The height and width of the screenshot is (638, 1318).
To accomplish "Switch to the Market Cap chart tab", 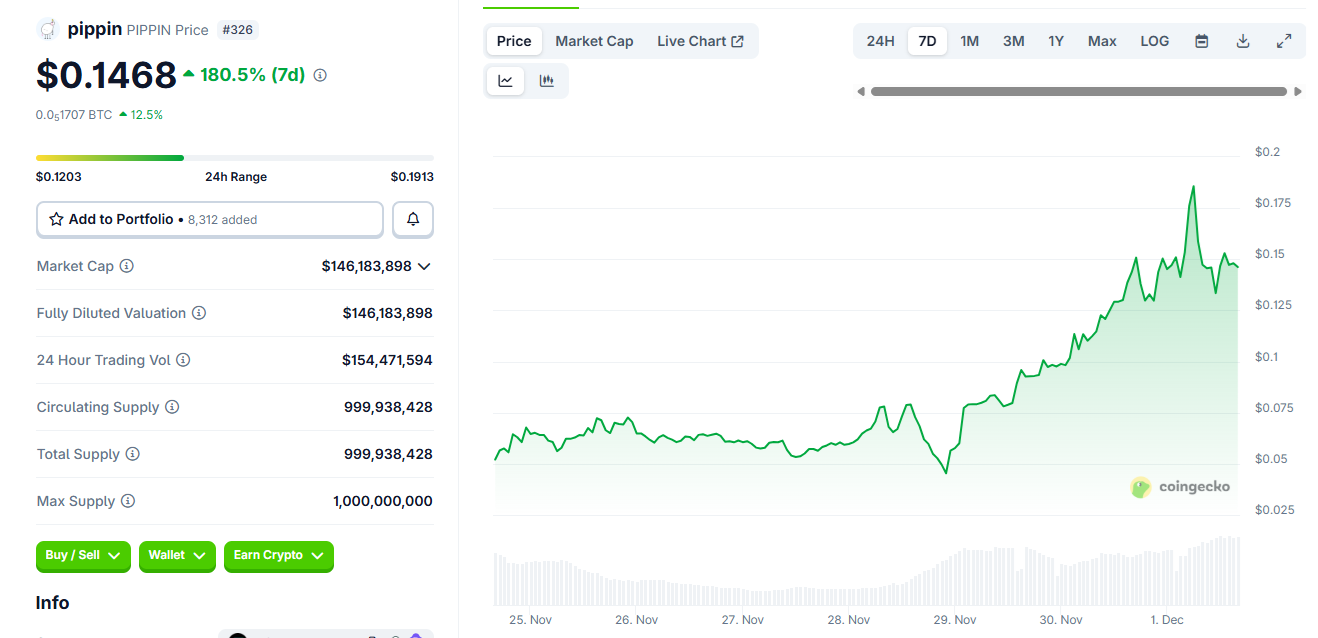I will click(x=594, y=40).
